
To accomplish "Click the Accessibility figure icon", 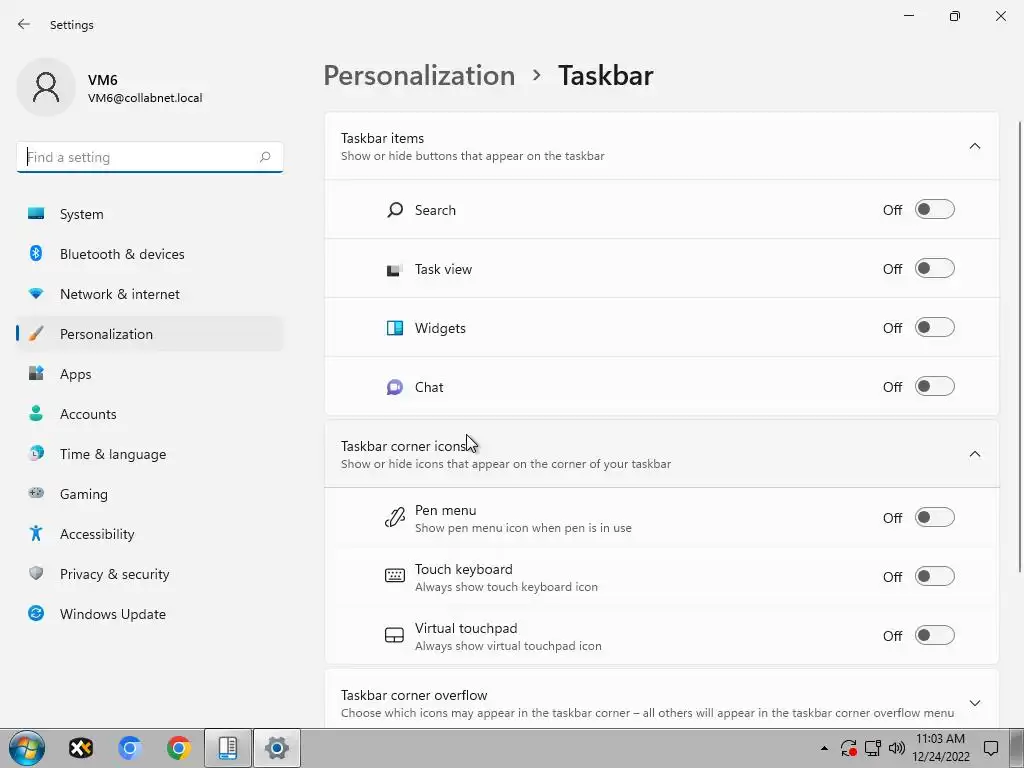I will 36,533.
